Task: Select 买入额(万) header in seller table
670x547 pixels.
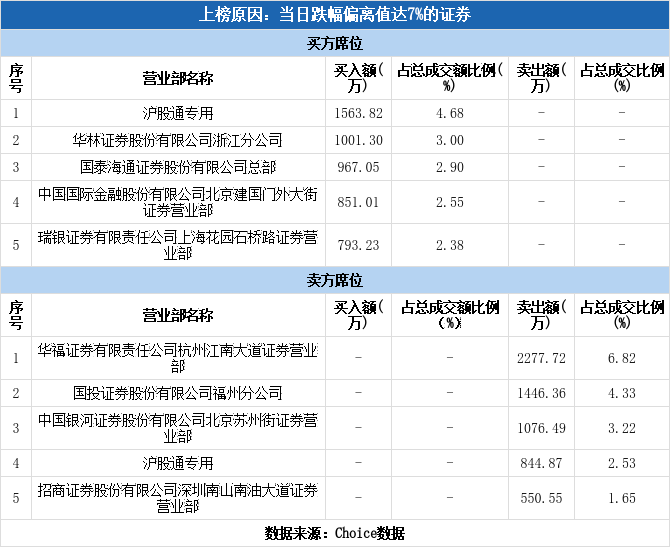Action: point(359,315)
